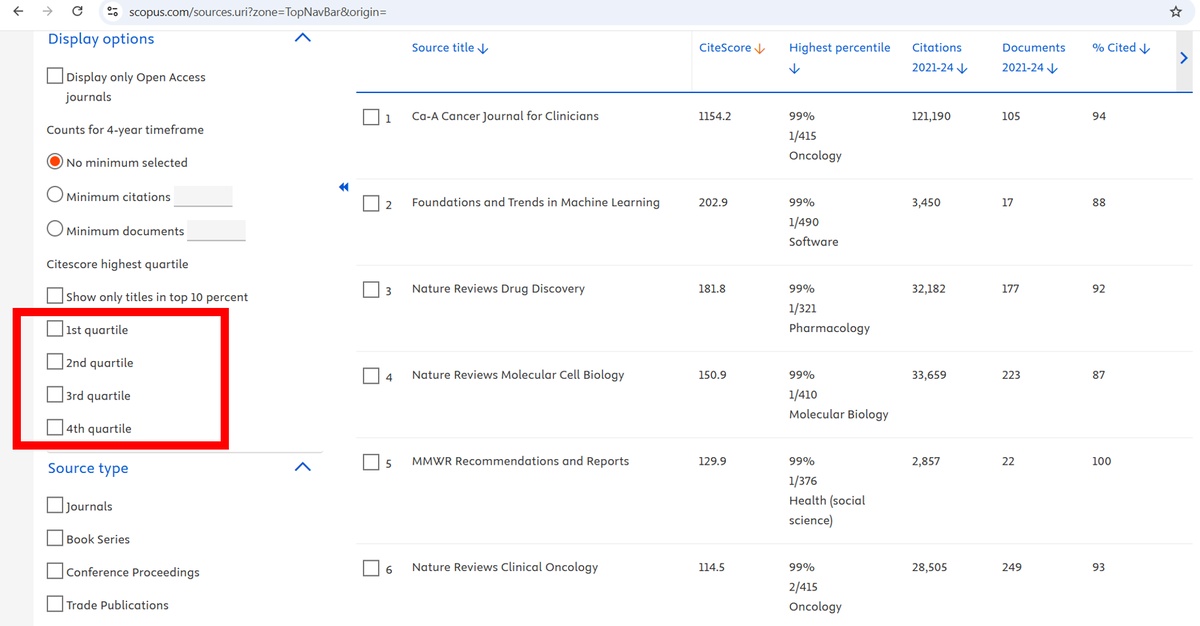The height and width of the screenshot is (626, 1200).
Task: Collapse the filter sidebar with double-chevron icon
Action: click(x=343, y=187)
